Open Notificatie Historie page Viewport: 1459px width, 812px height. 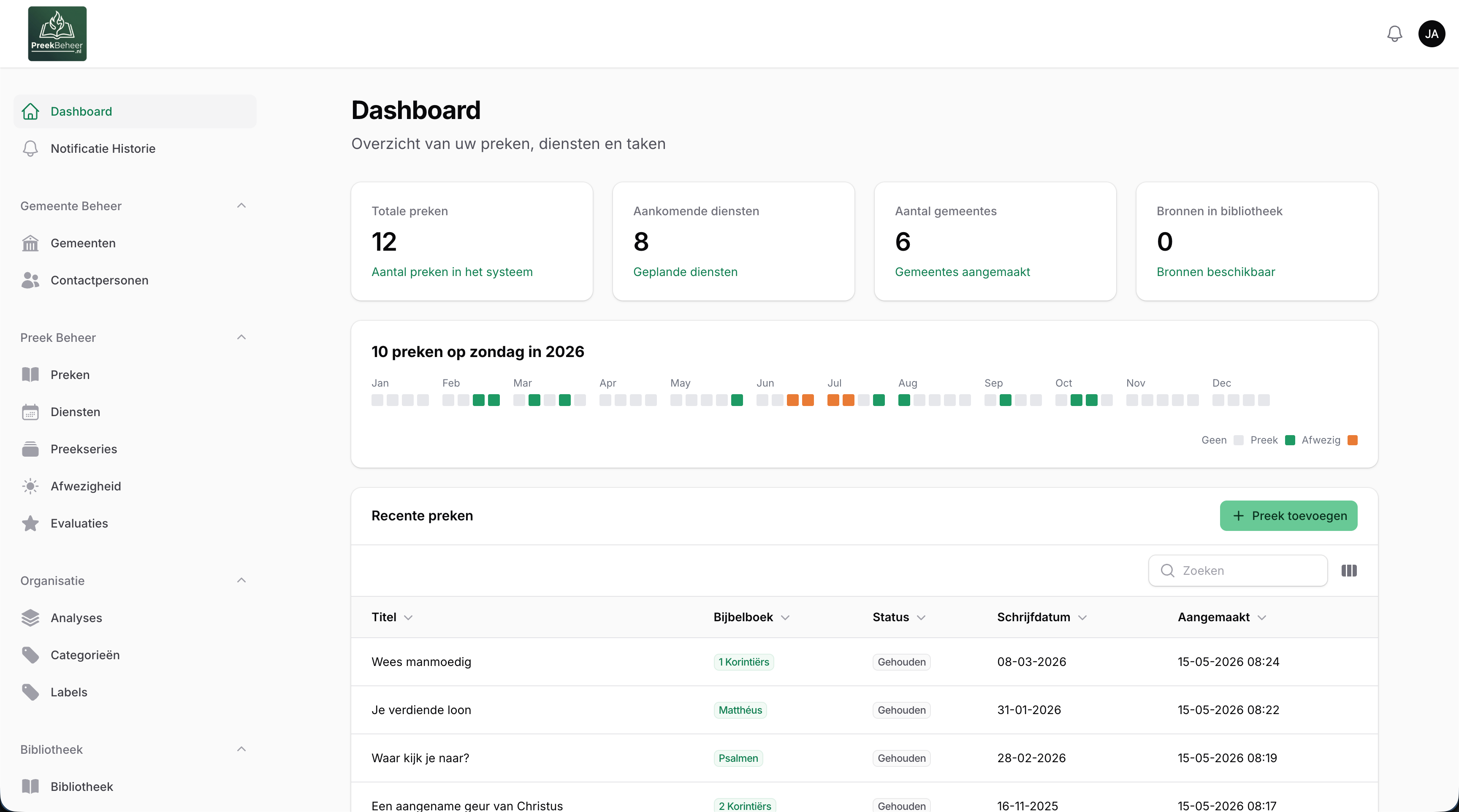(x=135, y=149)
